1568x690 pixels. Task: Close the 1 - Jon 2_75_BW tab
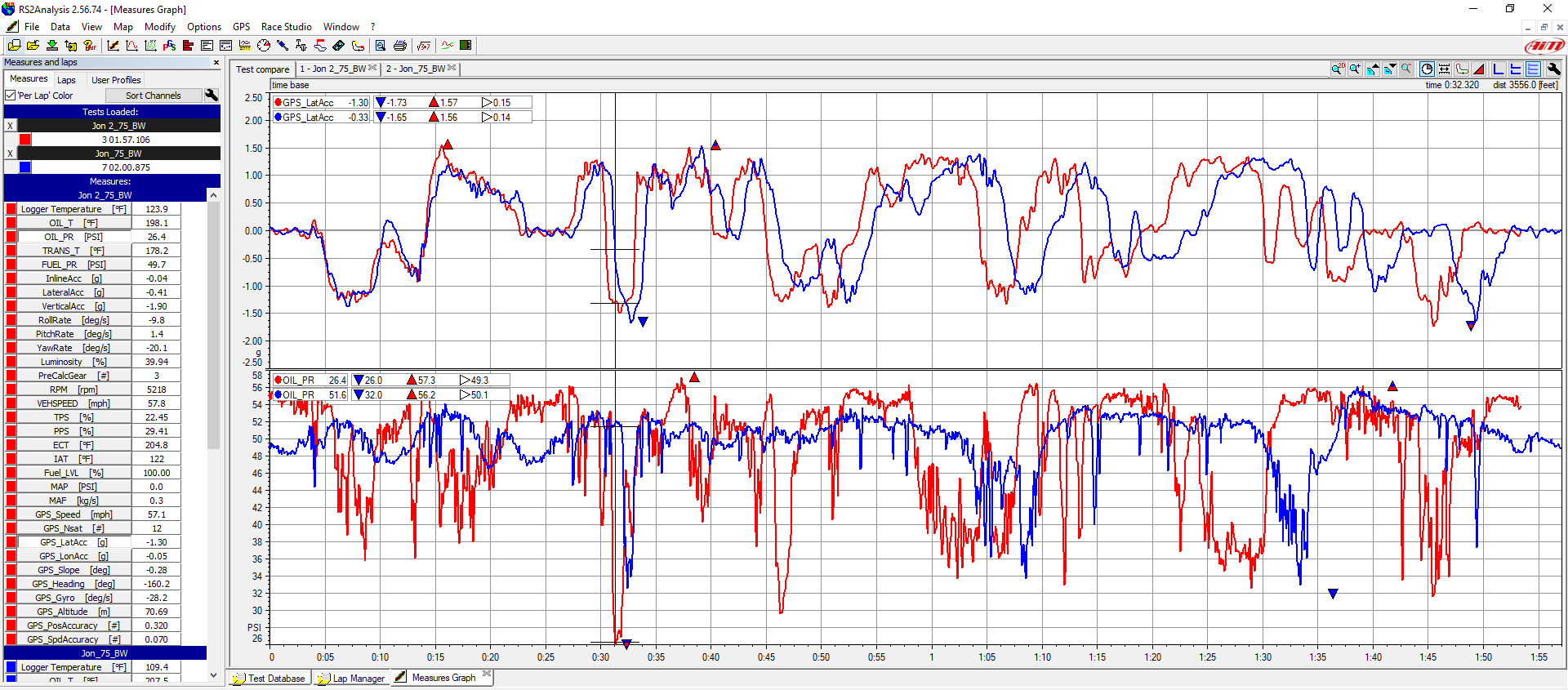click(x=372, y=68)
